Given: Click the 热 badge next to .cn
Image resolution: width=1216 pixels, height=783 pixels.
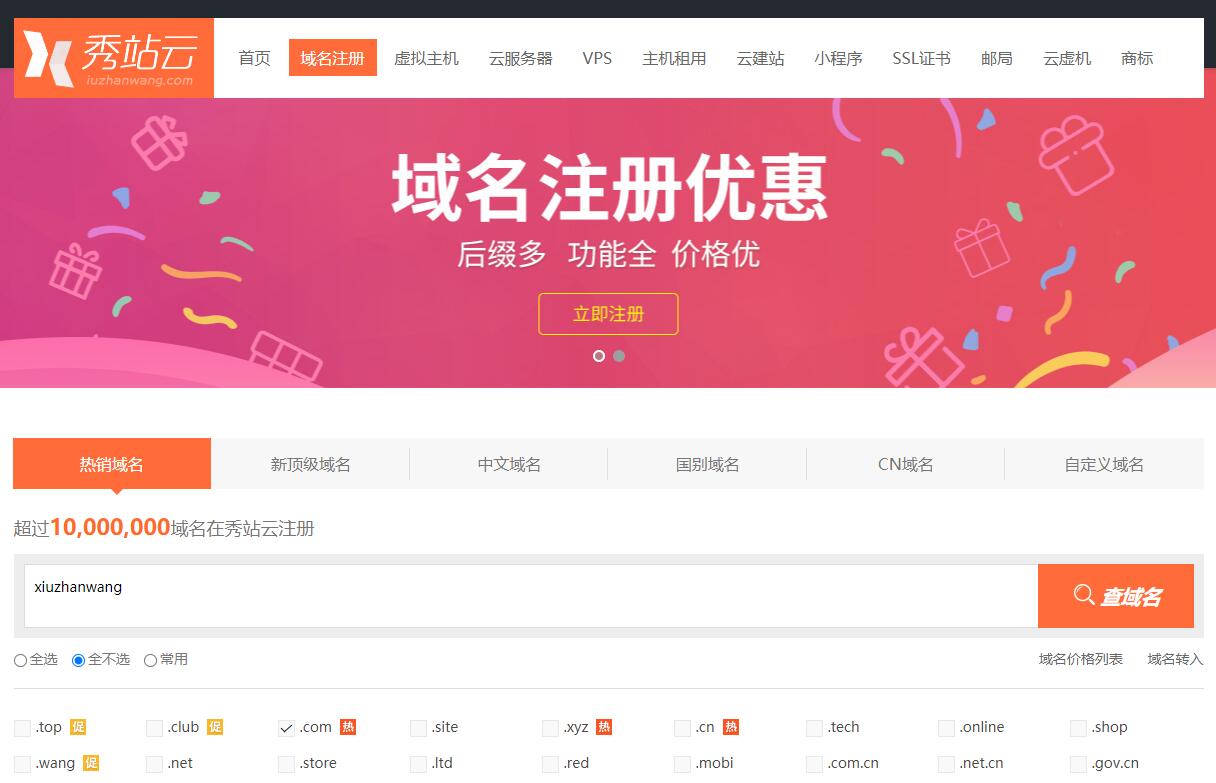Looking at the screenshot, I should (731, 727).
